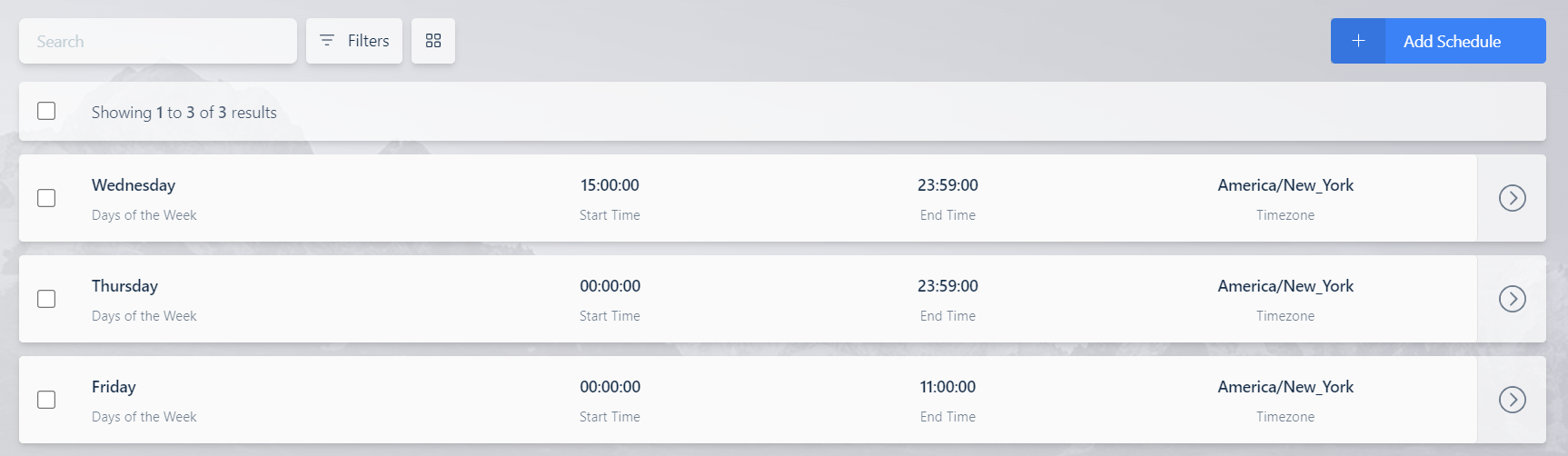The height and width of the screenshot is (456, 1568).
Task: Click the filter lines icon
Action: tap(327, 41)
